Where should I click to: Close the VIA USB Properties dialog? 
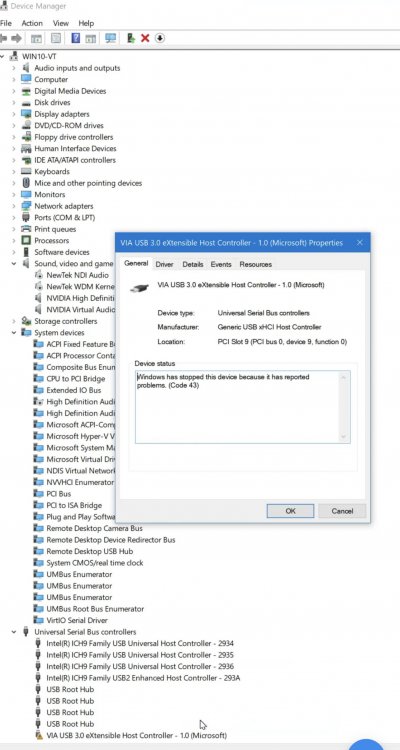pyautogui.click(x=360, y=243)
